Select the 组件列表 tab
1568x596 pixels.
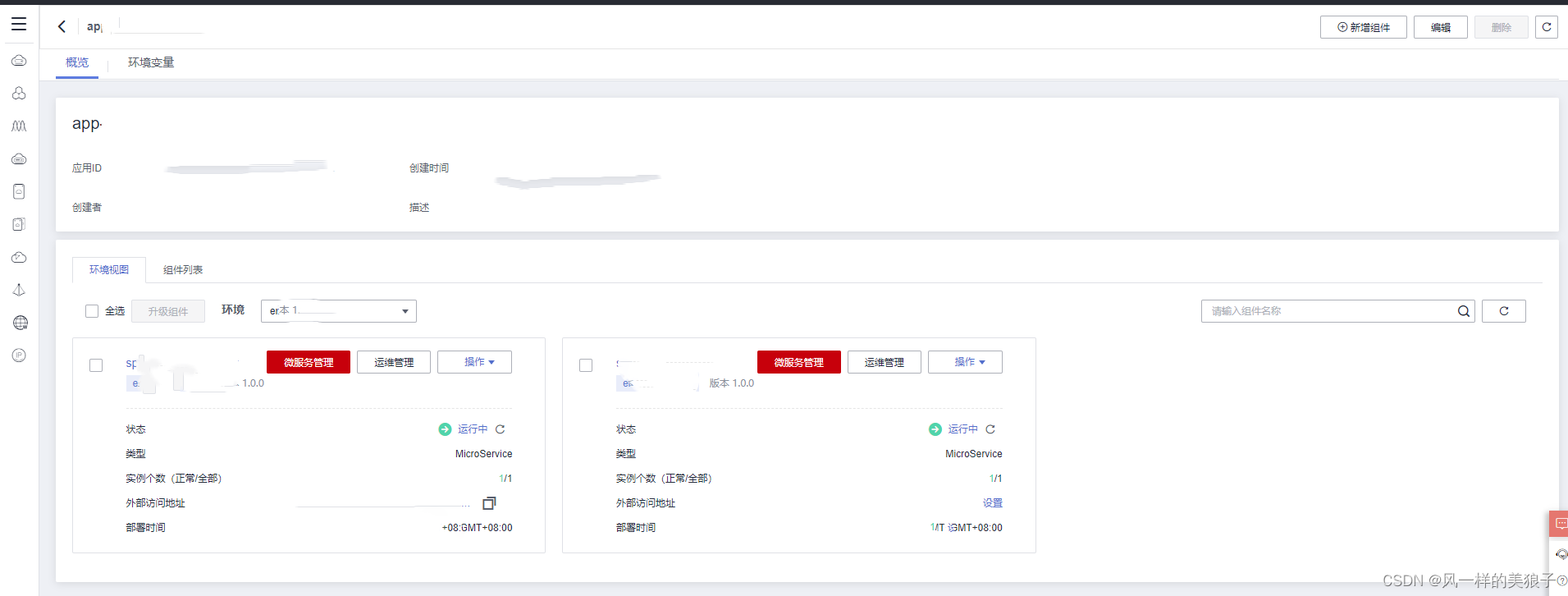[183, 270]
